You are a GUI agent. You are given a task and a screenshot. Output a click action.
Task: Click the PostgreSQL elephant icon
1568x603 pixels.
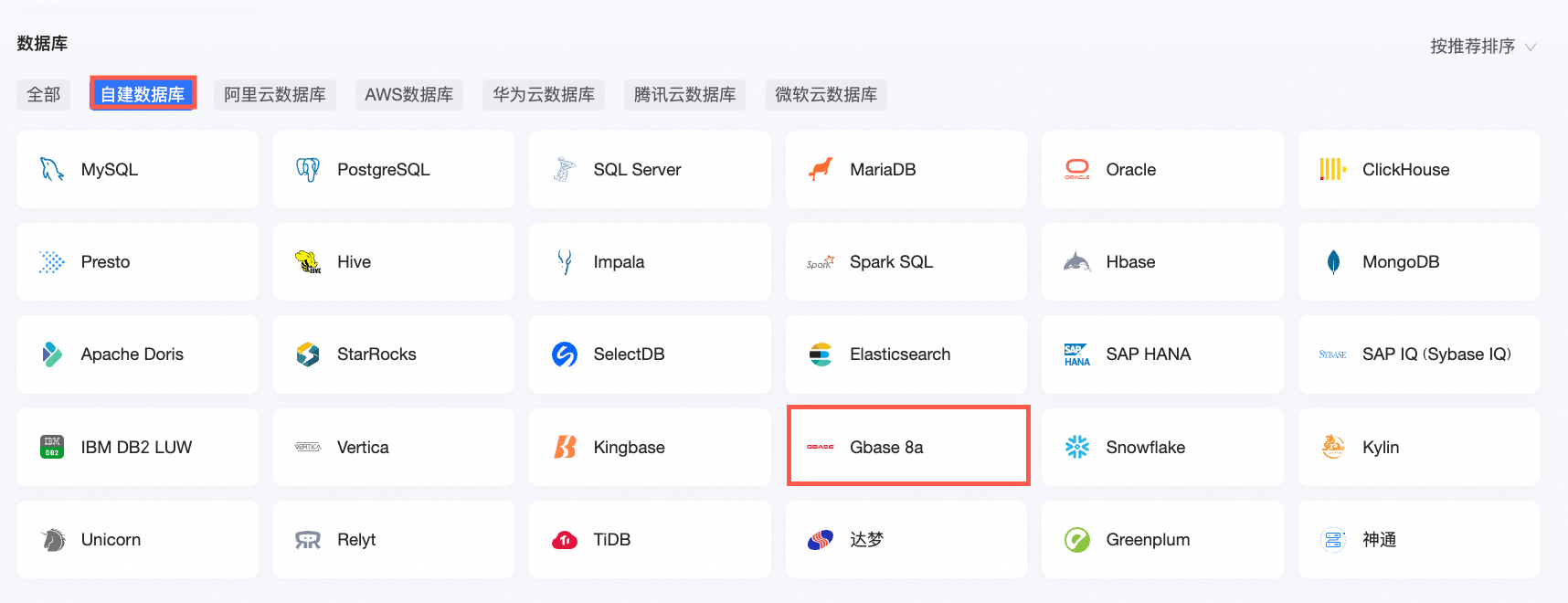[308, 169]
